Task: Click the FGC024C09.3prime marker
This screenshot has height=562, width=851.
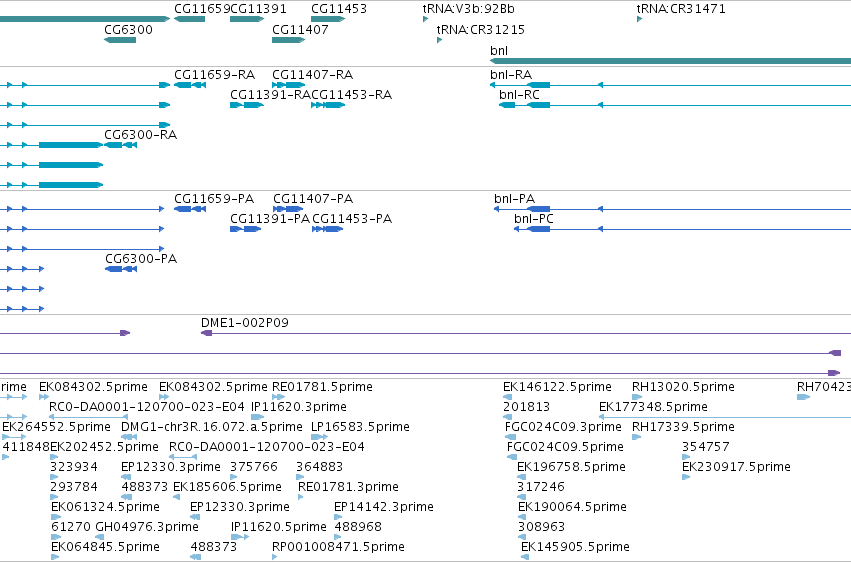Action: [510, 437]
